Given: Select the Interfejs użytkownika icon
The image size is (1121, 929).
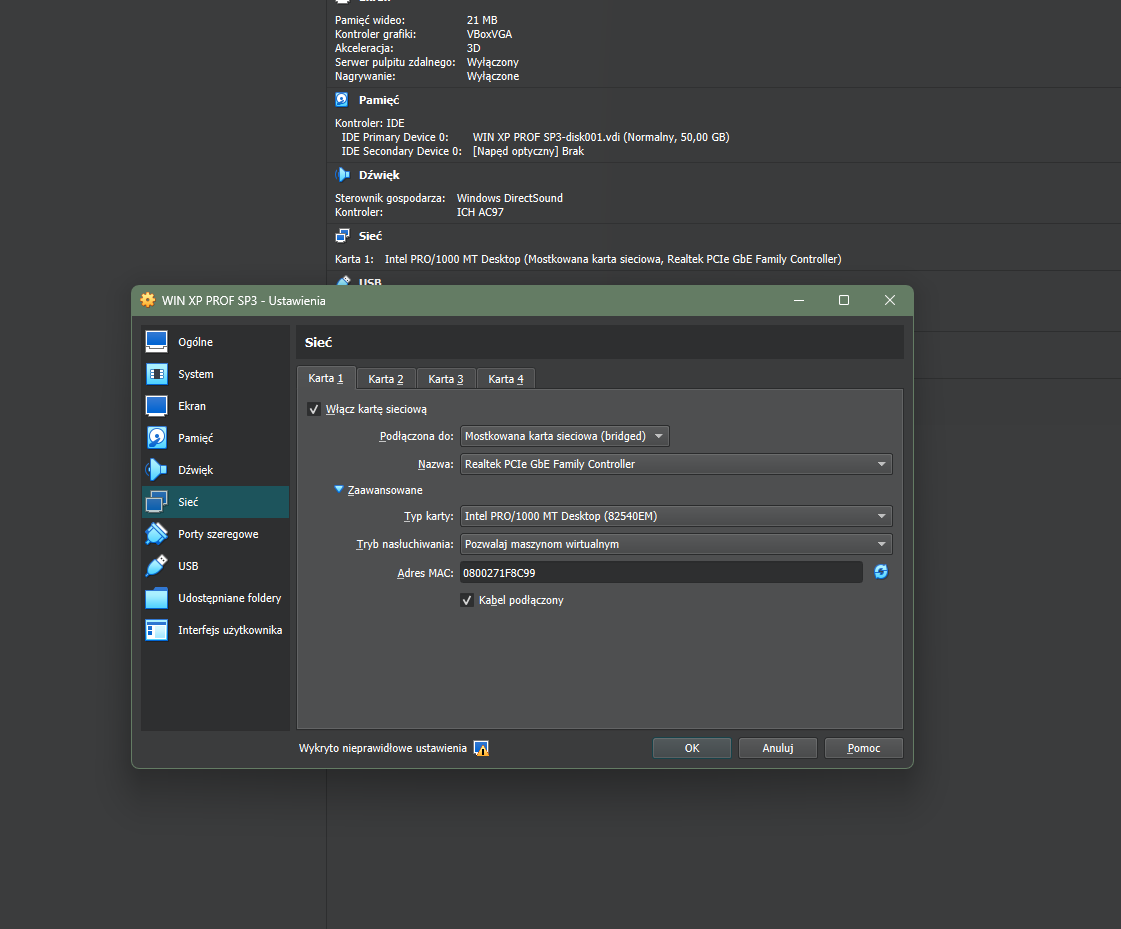Looking at the screenshot, I should point(157,630).
